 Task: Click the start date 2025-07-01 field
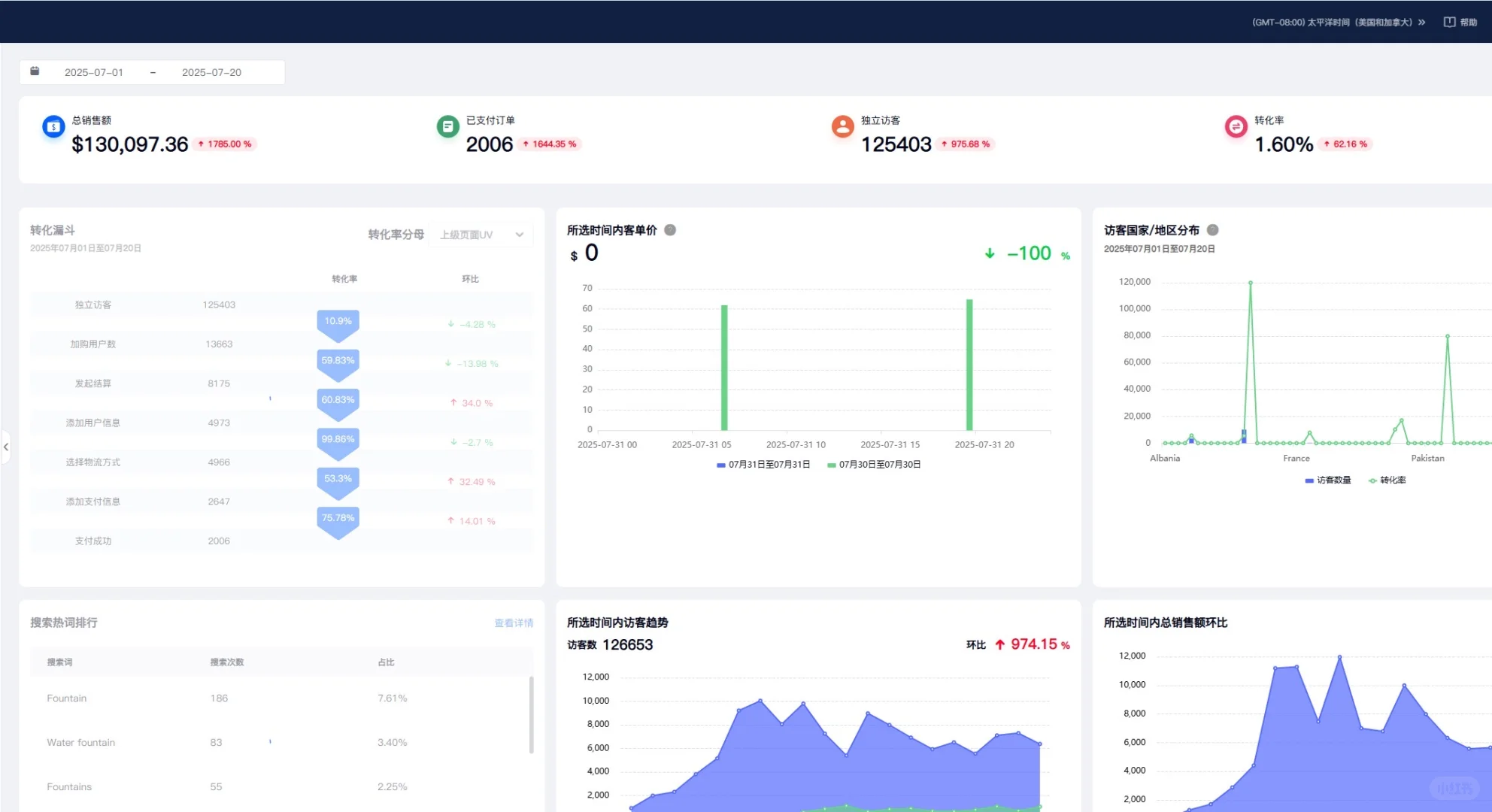[x=94, y=72]
